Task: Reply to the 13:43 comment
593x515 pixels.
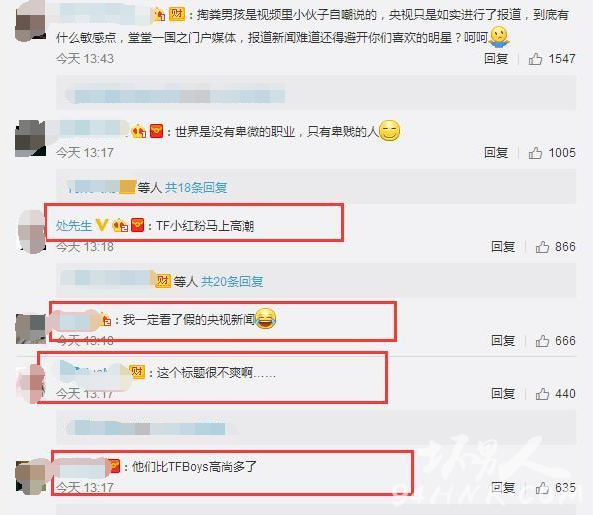Action: coord(496,59)
